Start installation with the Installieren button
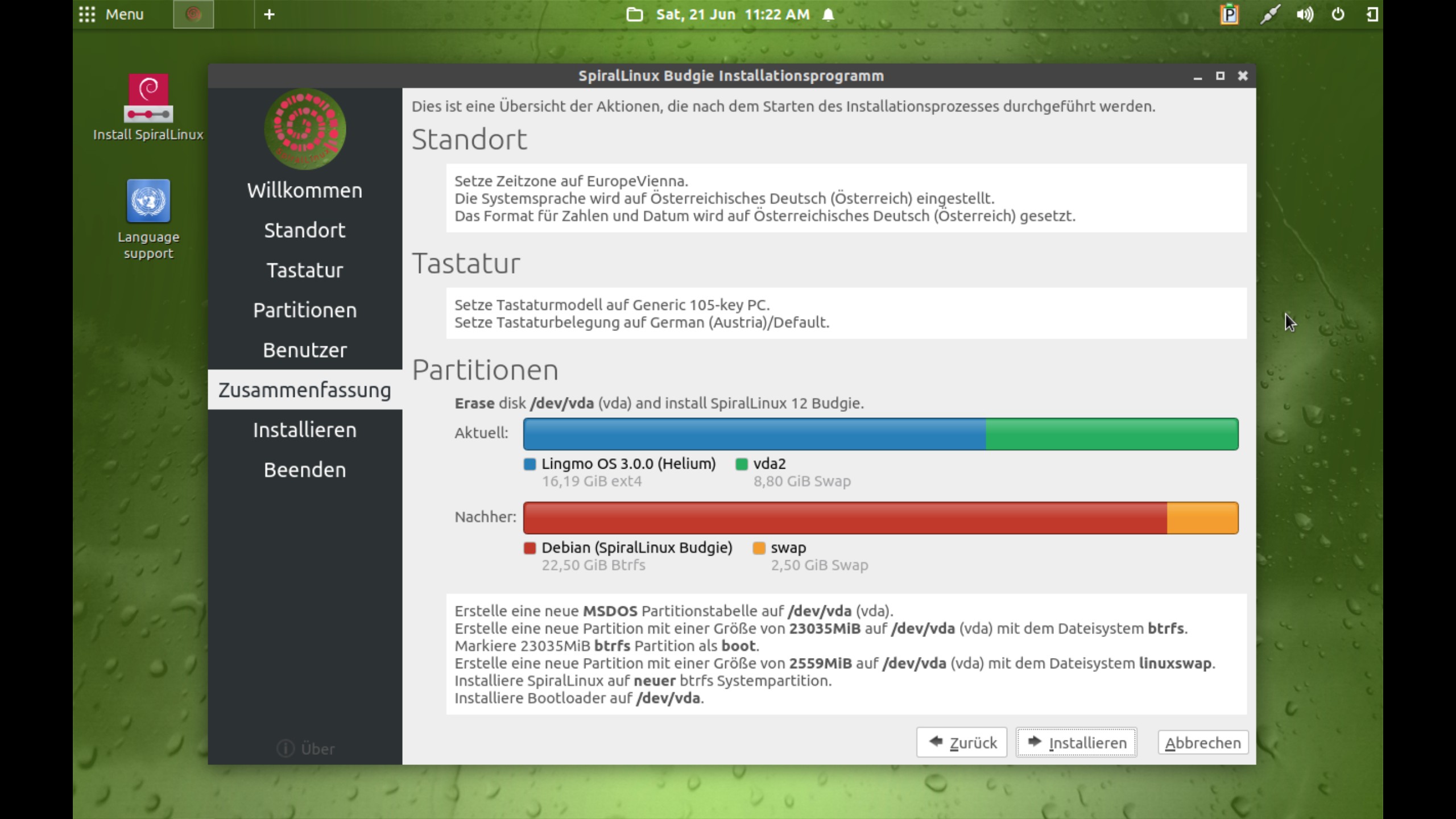 (1076, 742)
